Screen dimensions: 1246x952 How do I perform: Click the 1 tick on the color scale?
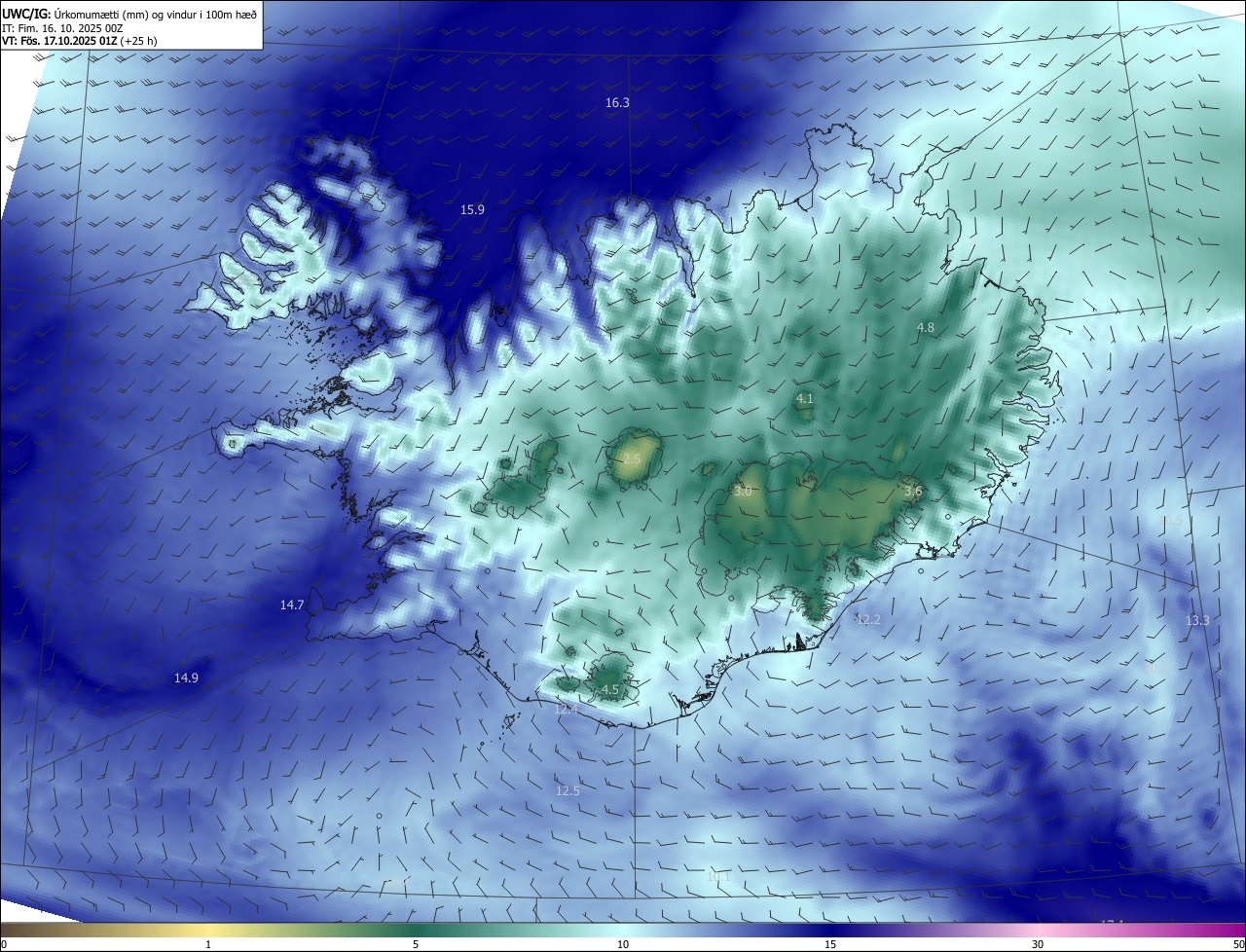[x=208, y=945]
